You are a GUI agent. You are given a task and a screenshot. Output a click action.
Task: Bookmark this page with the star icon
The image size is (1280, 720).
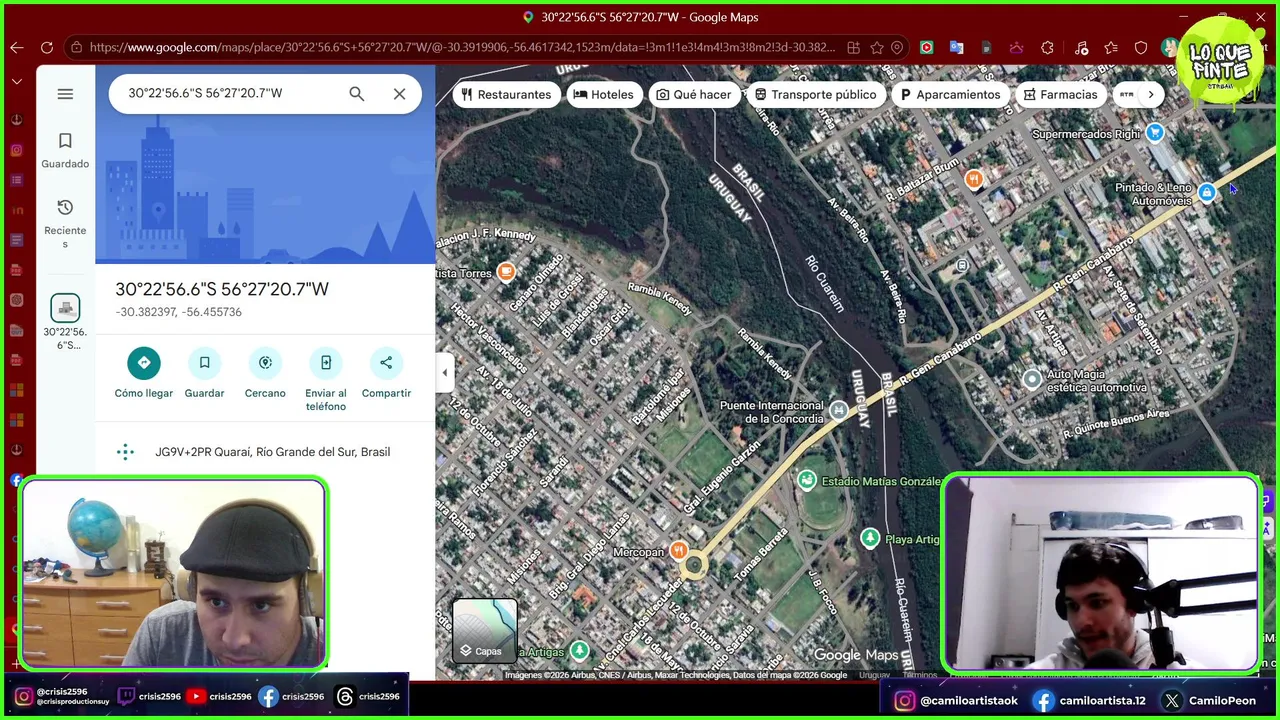click(x=877, y=47)
